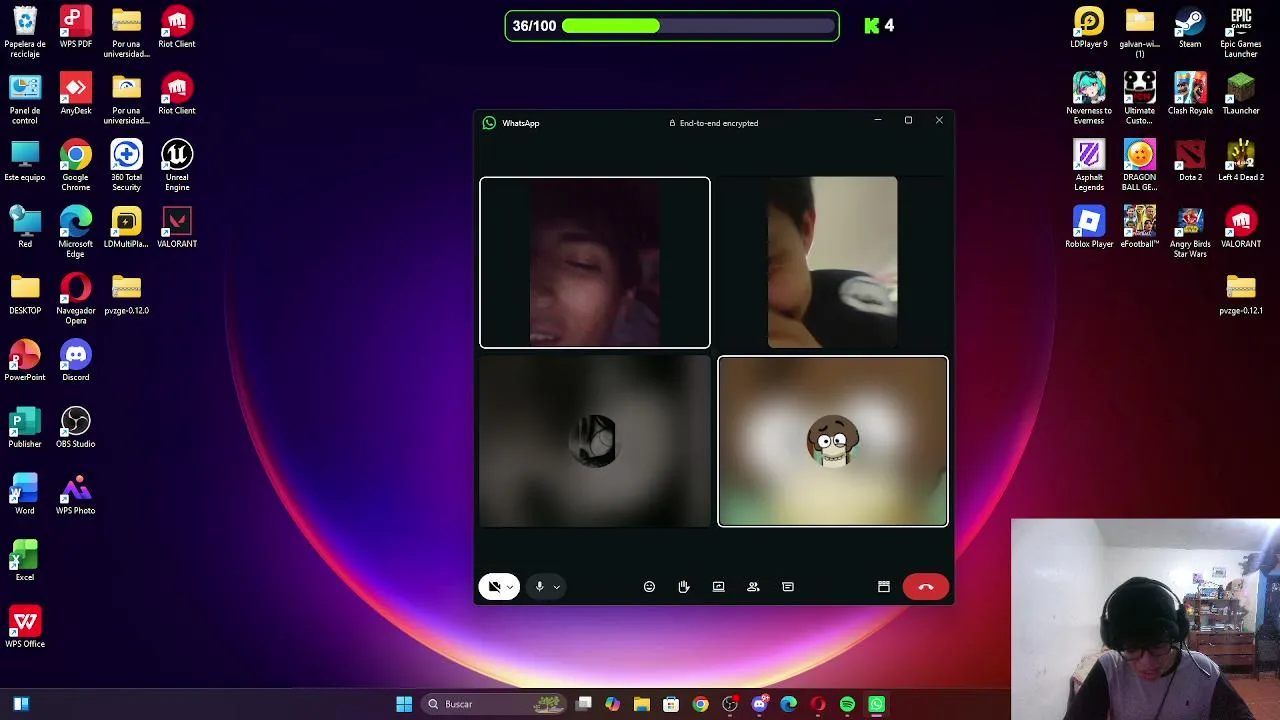Start screen sharing in the WhatsApp call
This screenshot has height=720, width=1280.
(718, 587)
